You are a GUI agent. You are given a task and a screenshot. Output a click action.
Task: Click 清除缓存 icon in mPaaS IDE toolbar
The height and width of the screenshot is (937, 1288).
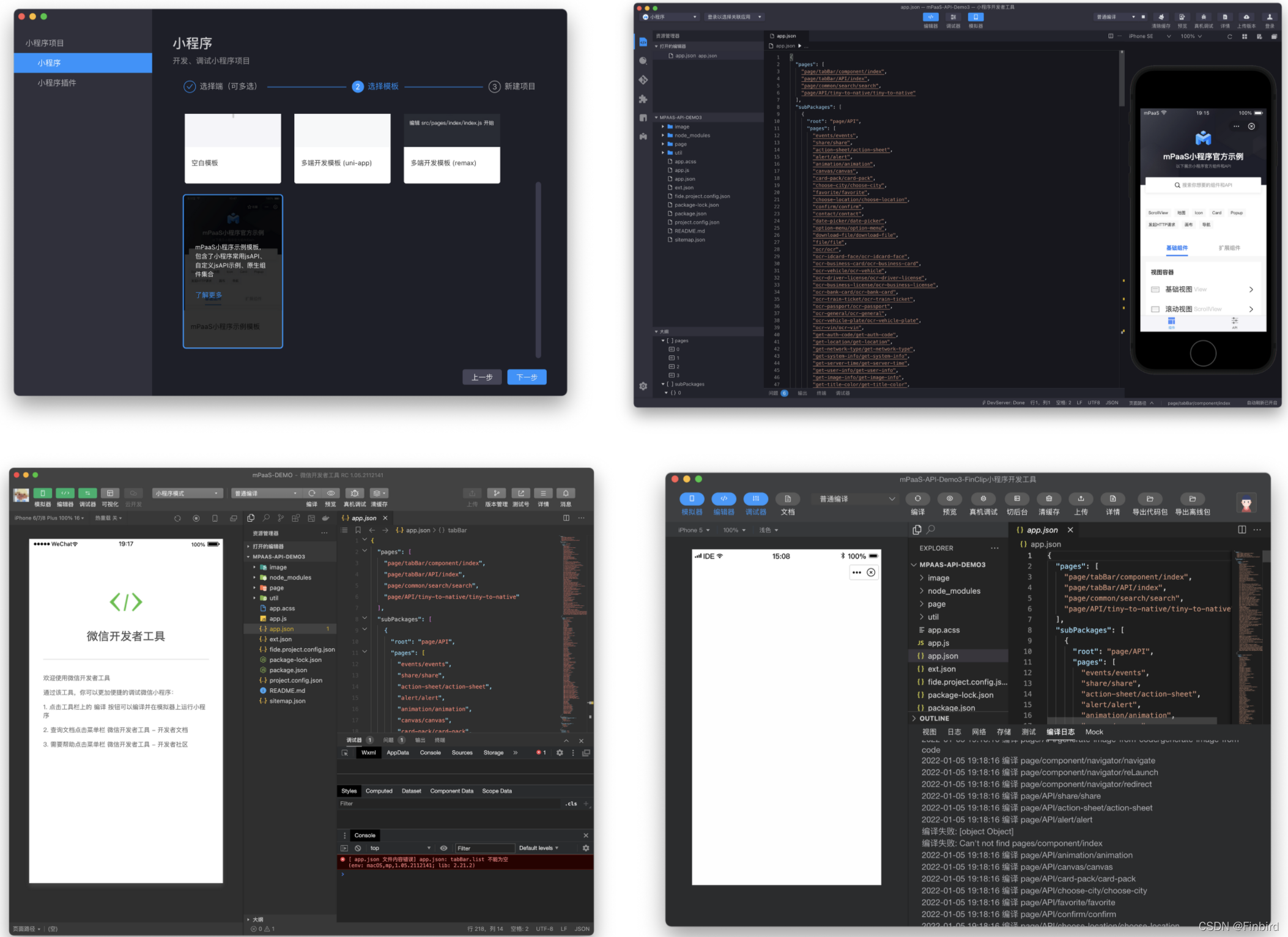click(x=1161, y=17)
